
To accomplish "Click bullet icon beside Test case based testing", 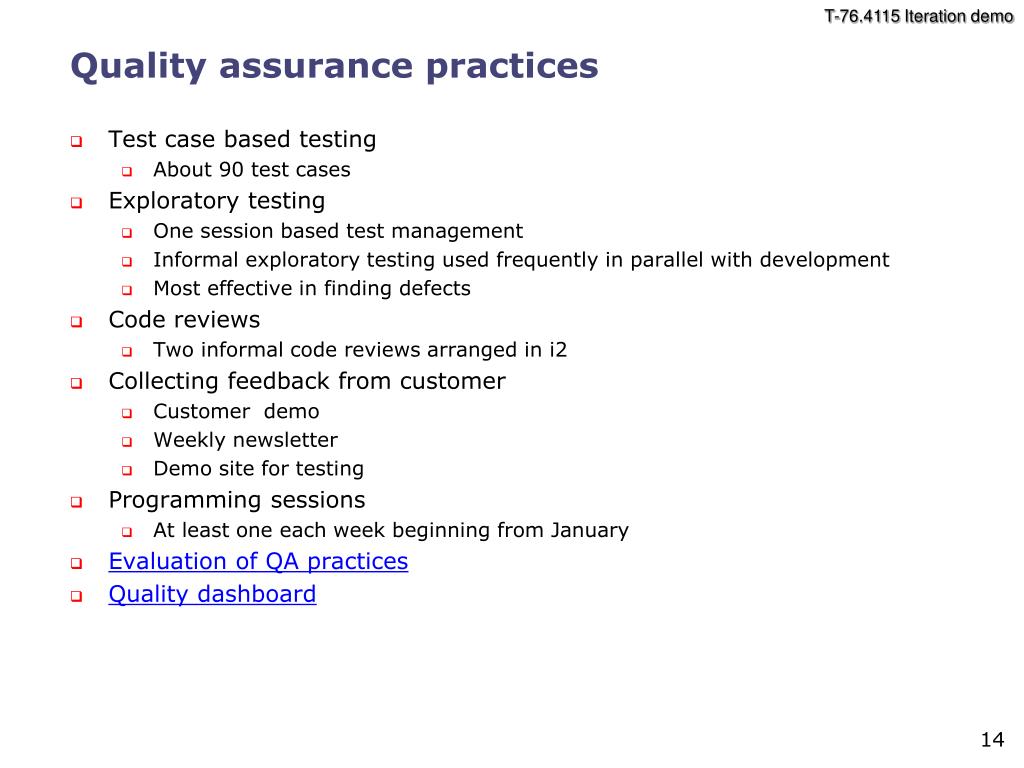I will click(x=76, y=141).
